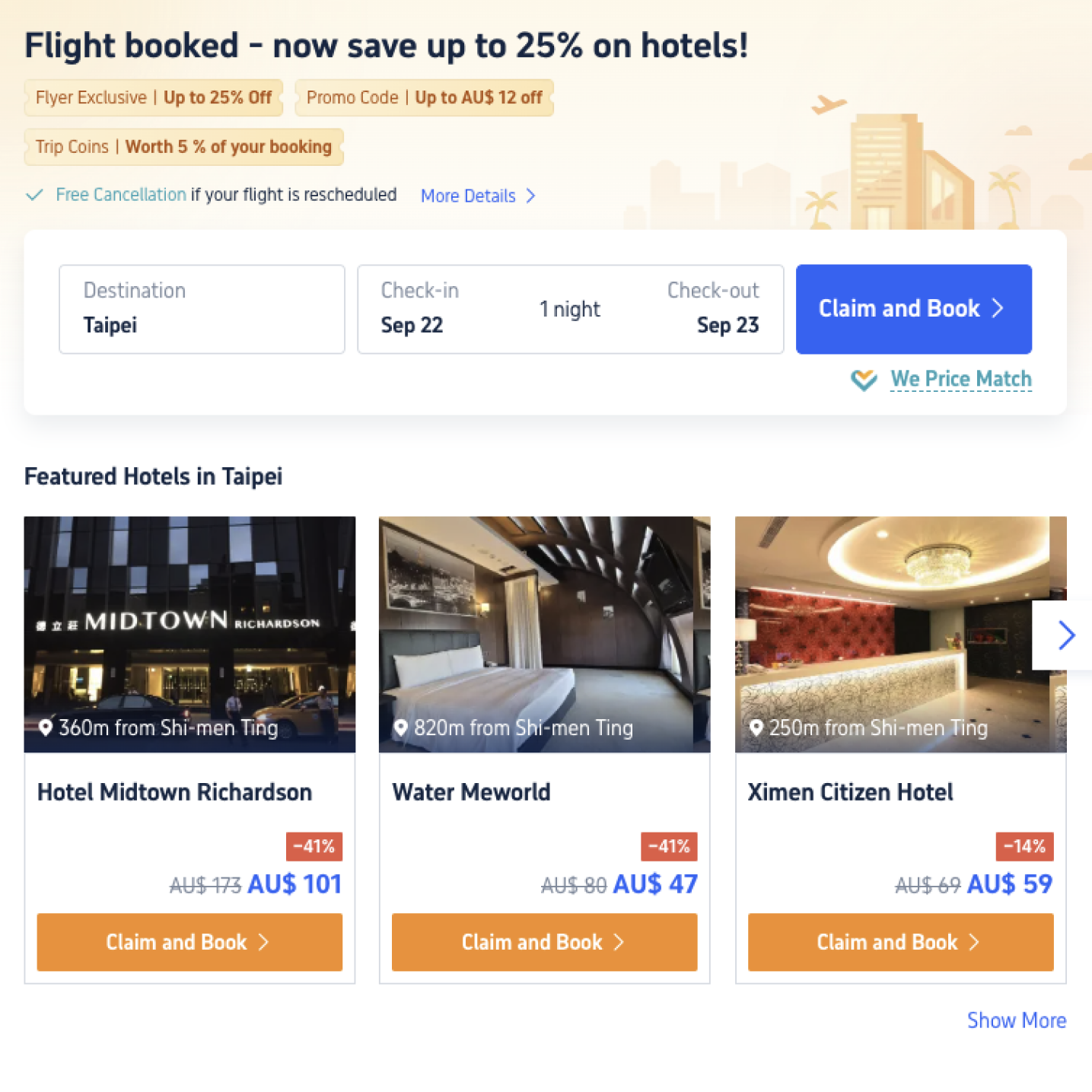Click the Free Cancellation checkmark icon
The image size is (1092, 1092).
point(34,195)
